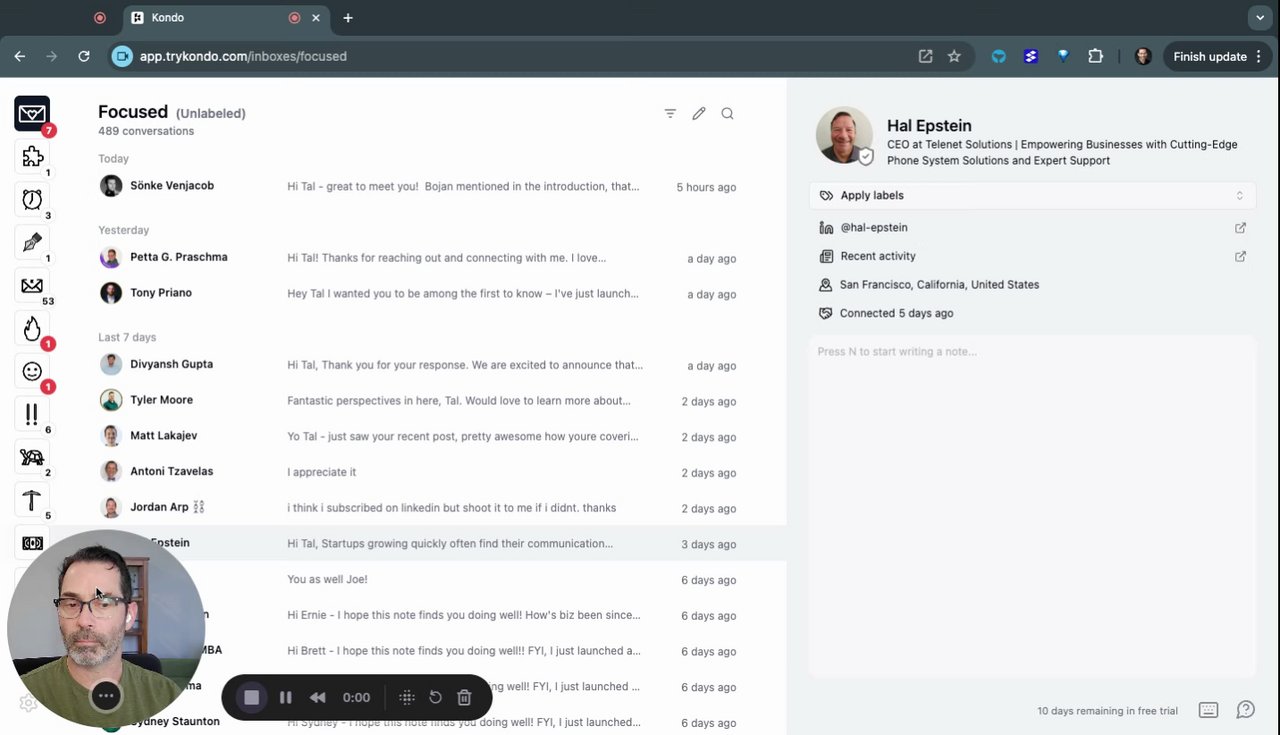This screenshot has height=735, width=1280.
Task: Open Divyansh Gupta's conversation
Action: click(x=418, y=365)
